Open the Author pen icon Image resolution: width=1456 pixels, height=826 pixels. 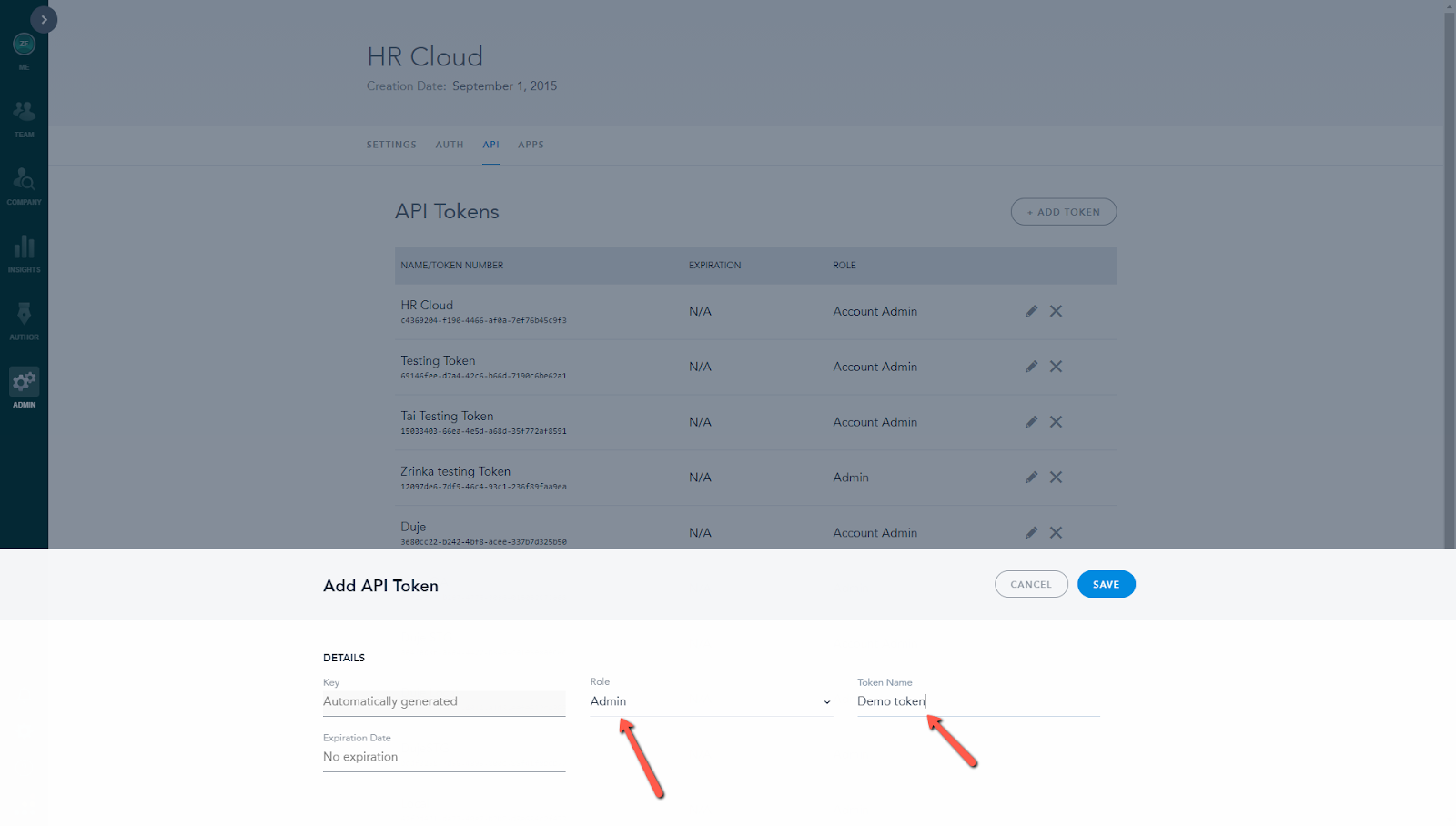coord(24,314)
